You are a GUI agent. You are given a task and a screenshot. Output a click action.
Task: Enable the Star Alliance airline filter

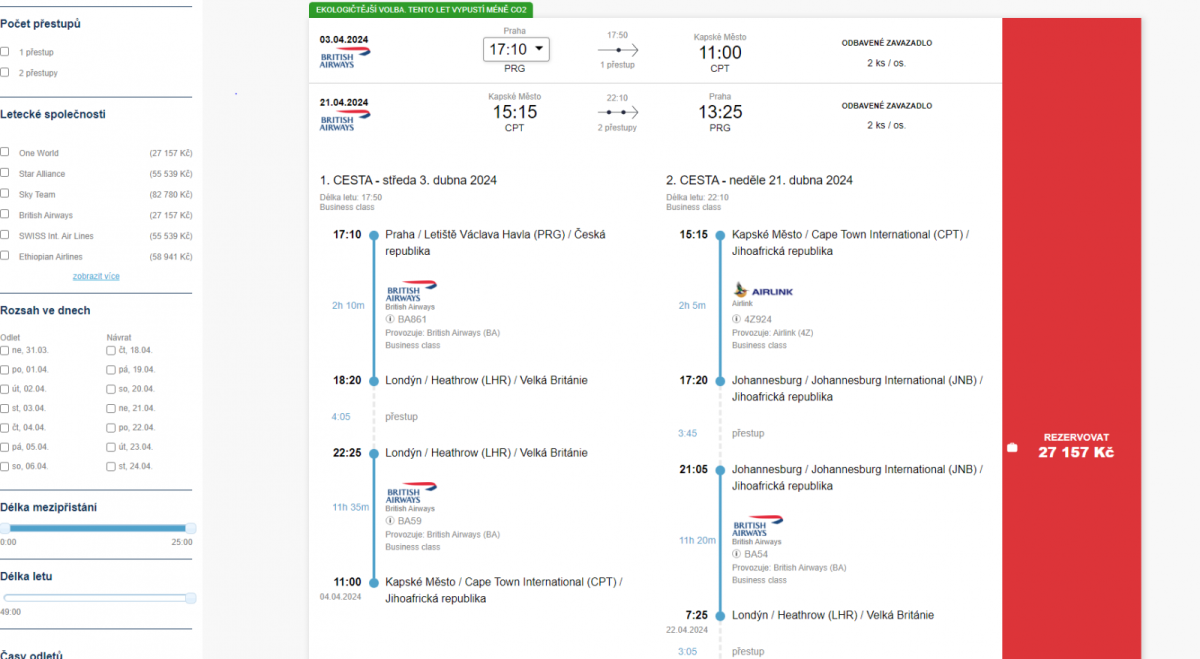5,173
